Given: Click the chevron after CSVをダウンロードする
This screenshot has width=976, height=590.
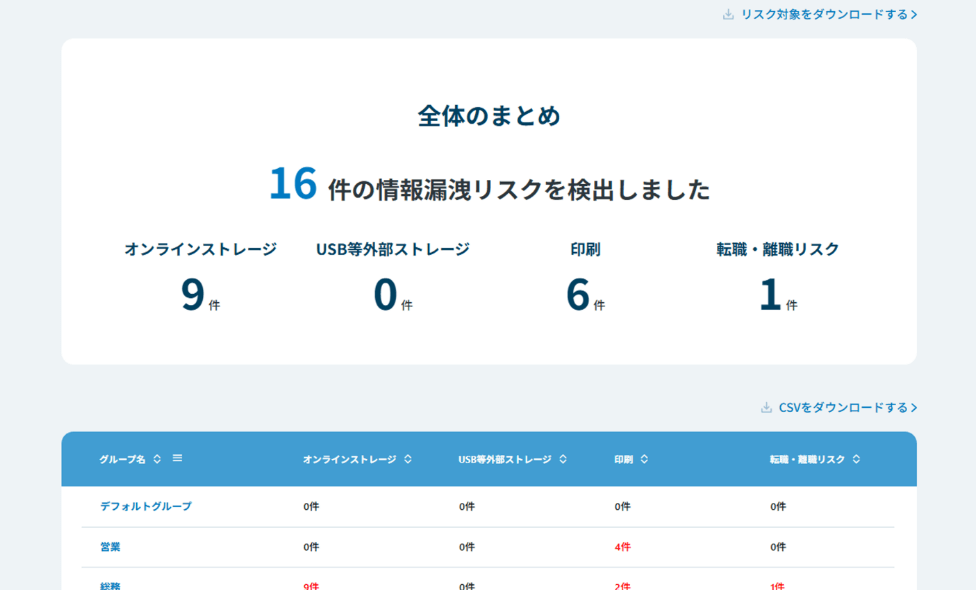Looking at the screenshot, I should click(x=913, y=407).
